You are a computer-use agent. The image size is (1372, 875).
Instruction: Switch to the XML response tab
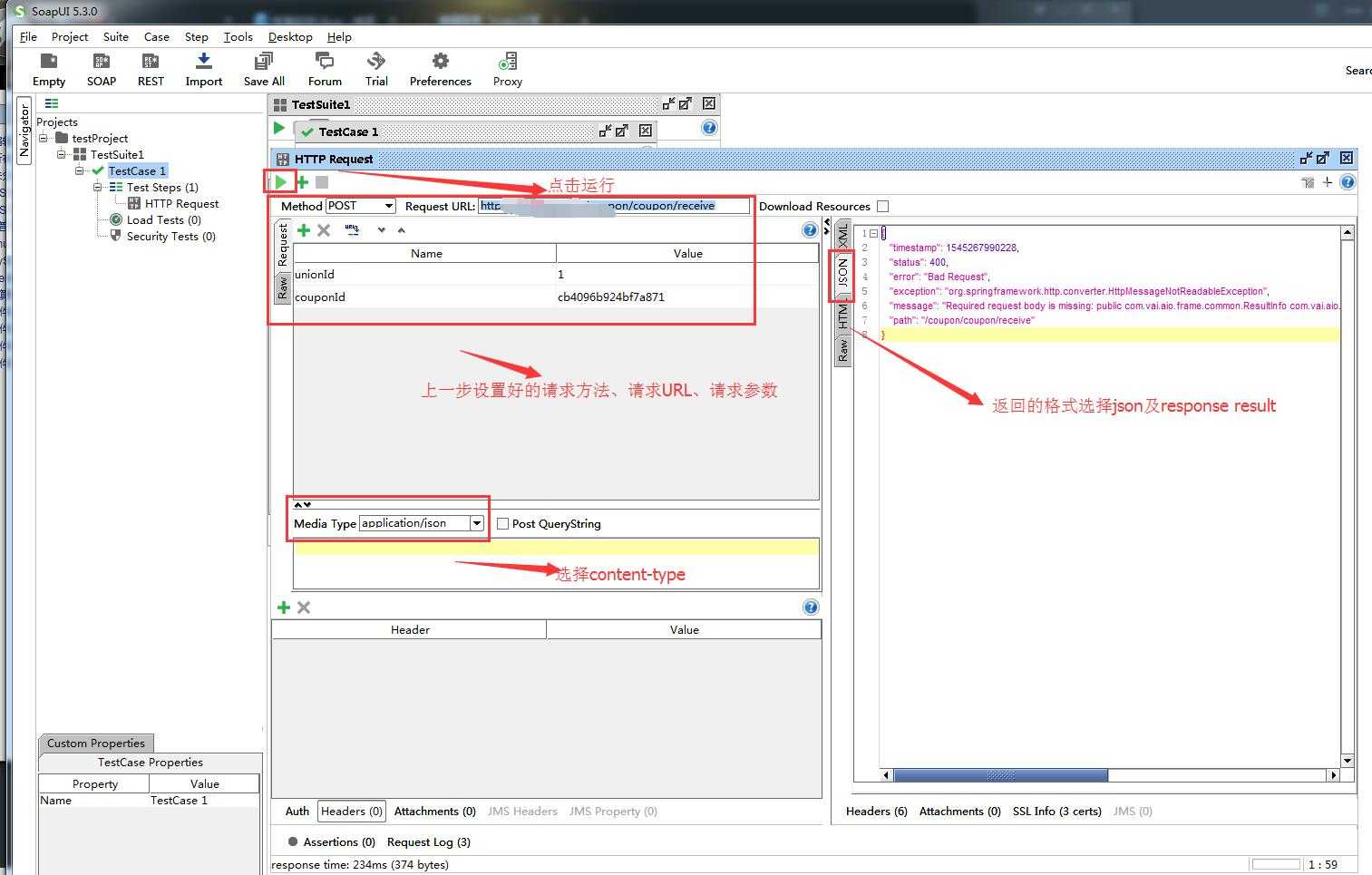pyautogui.click(x=842, y=235)
